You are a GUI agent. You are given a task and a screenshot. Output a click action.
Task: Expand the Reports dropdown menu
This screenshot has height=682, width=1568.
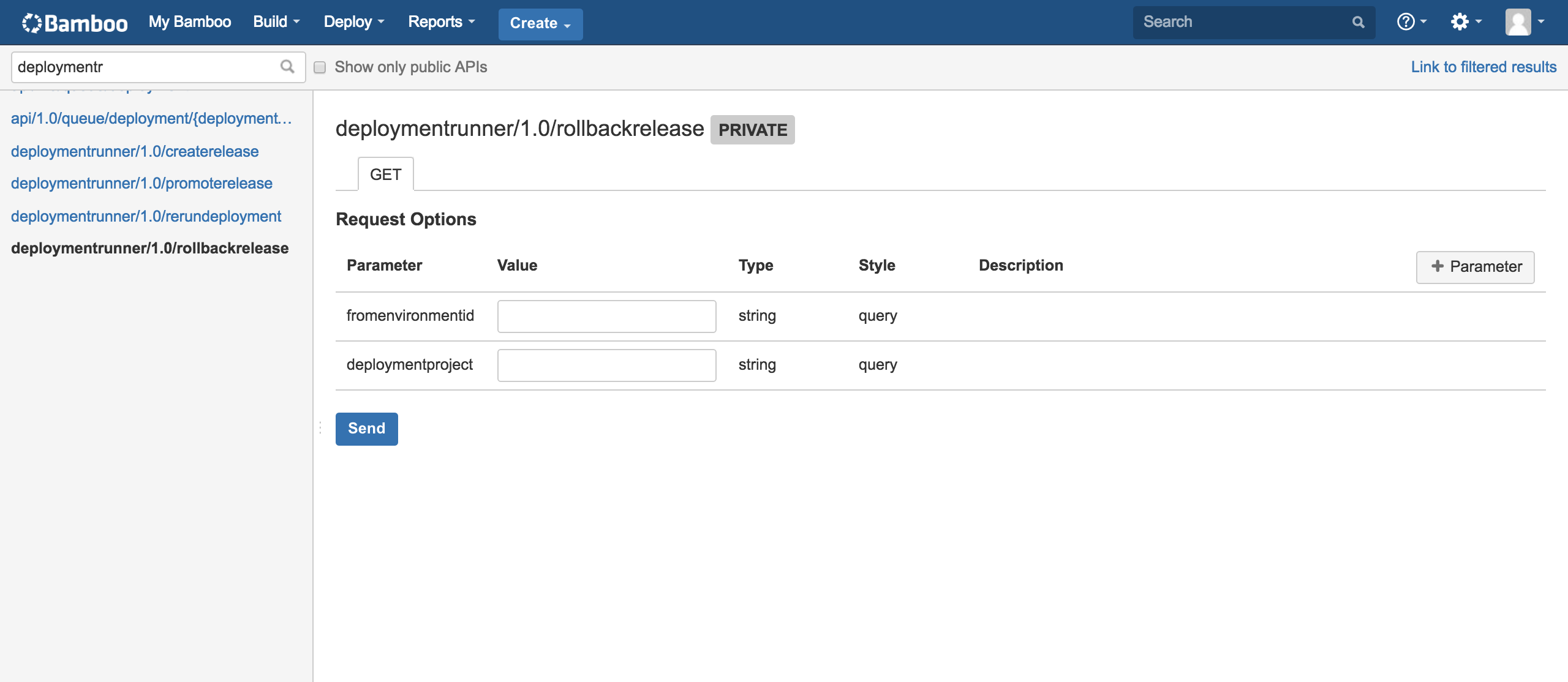tap(441, 22)
